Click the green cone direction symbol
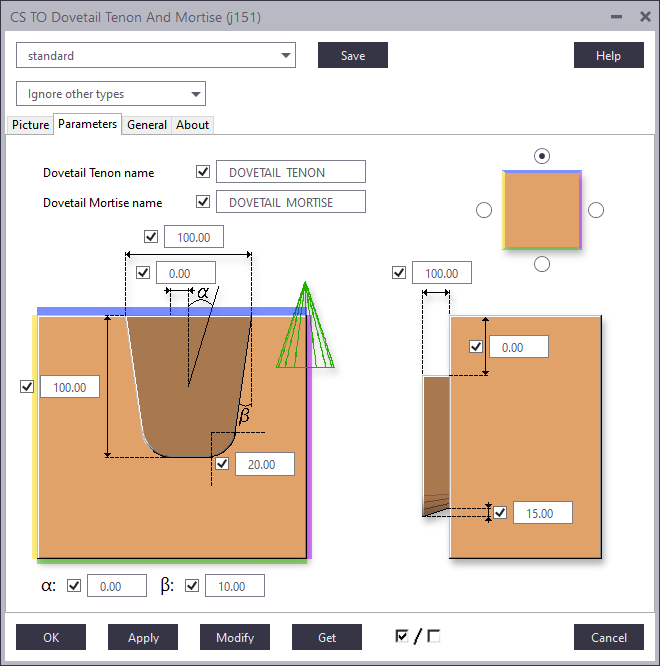The image size is (660, 666). (x=305, y=325)
